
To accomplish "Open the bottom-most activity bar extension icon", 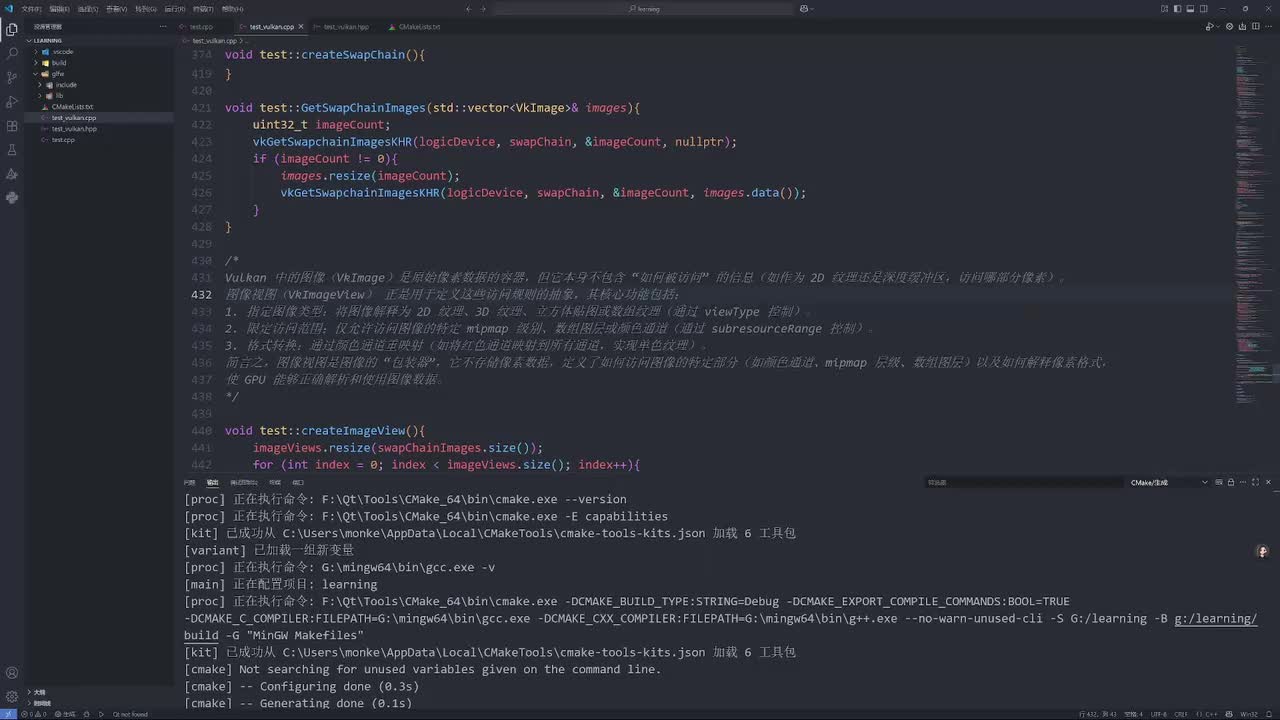I will 12,198.
